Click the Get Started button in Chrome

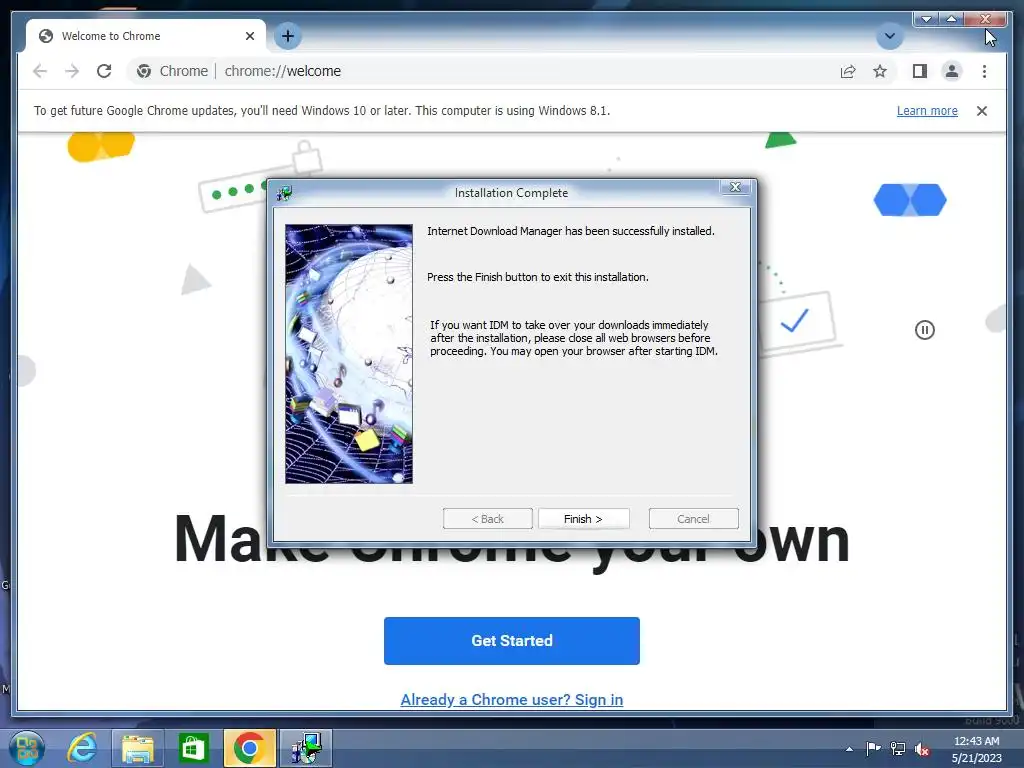tap(511, 641)
